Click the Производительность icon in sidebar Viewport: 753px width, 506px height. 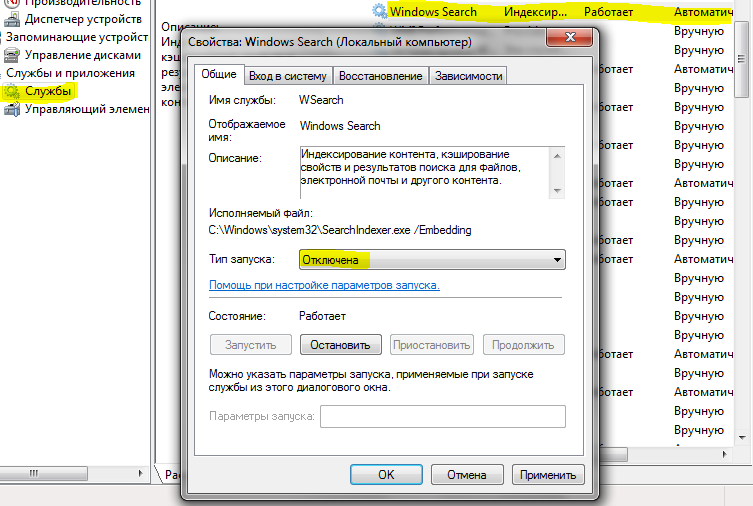click(x=13, y=3)
